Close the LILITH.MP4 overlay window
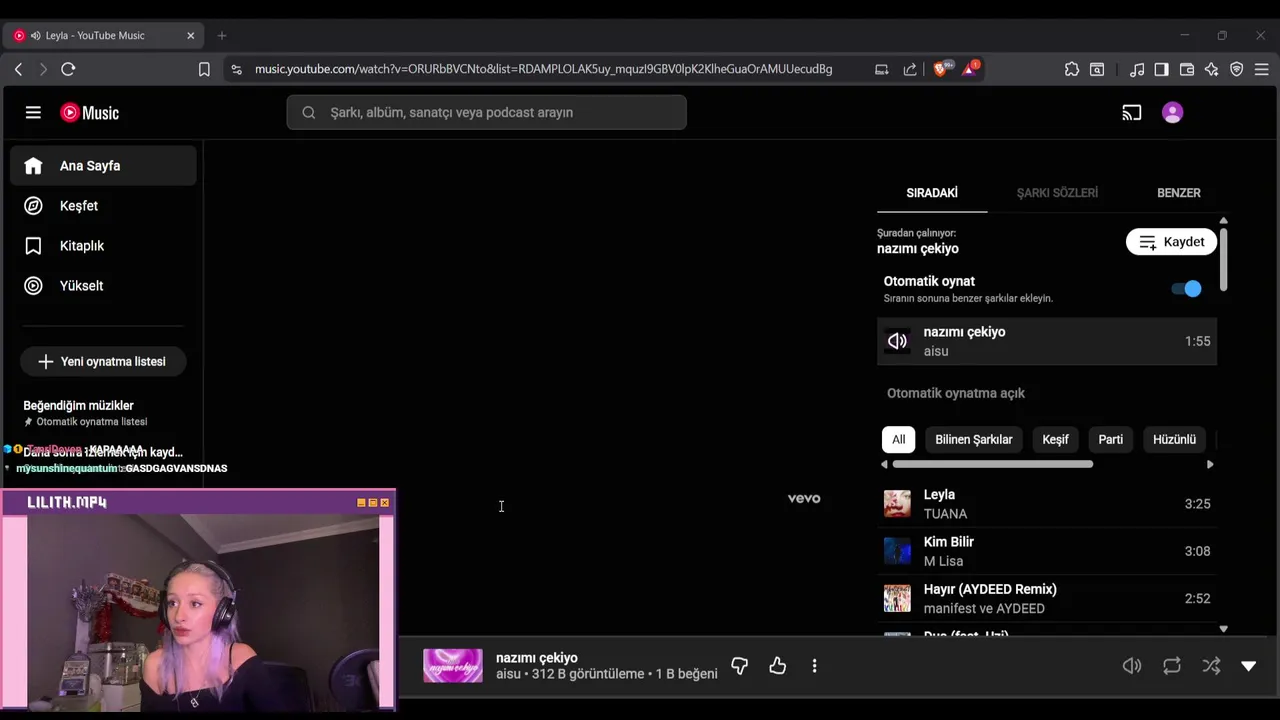Image resolution: width=1280 pixels, height=720 pixels. click(385, 503)
